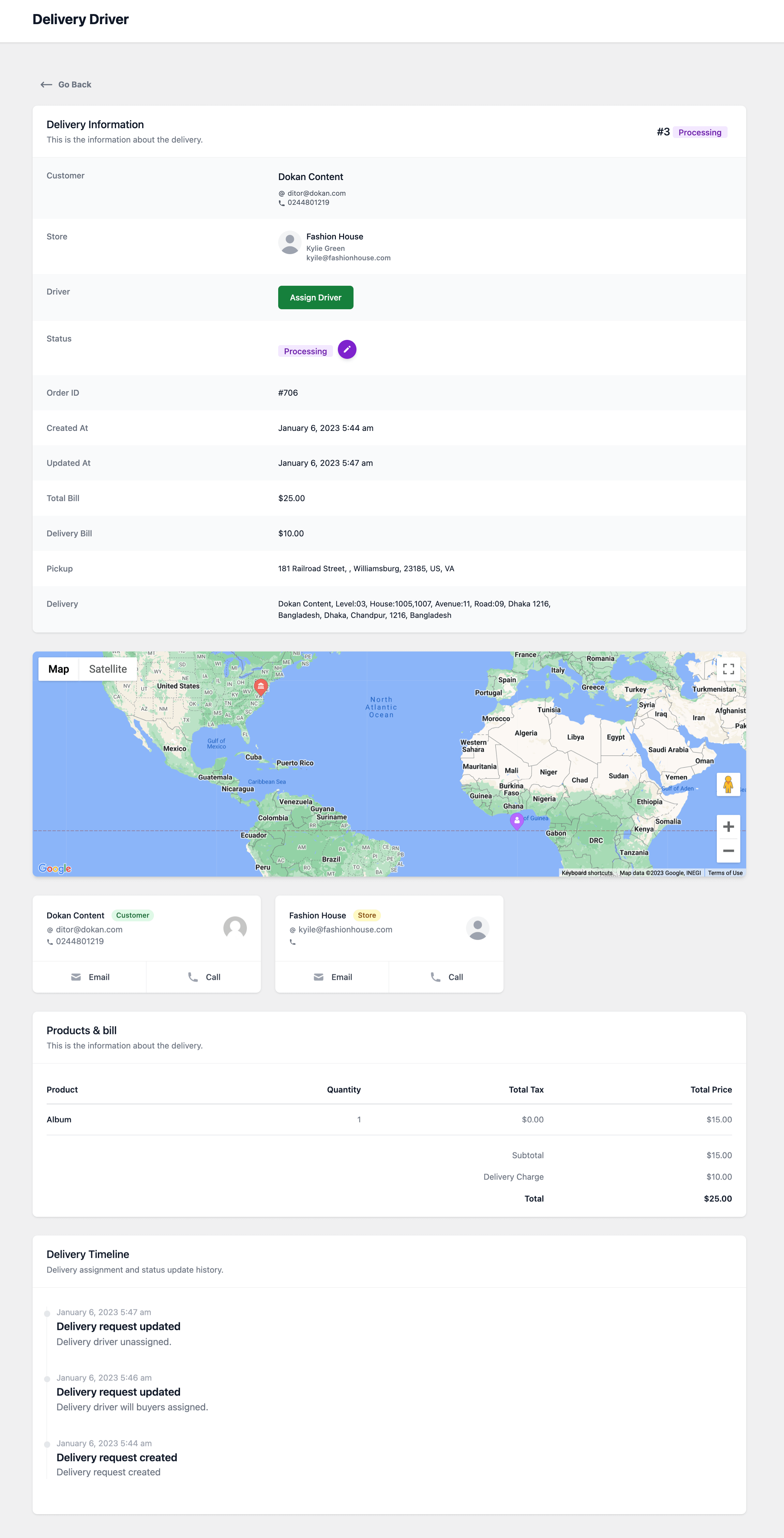Click the Fashion House card avatar
Image resolution: width=784 pixels, height=1538 pixels.
[478, 928]
